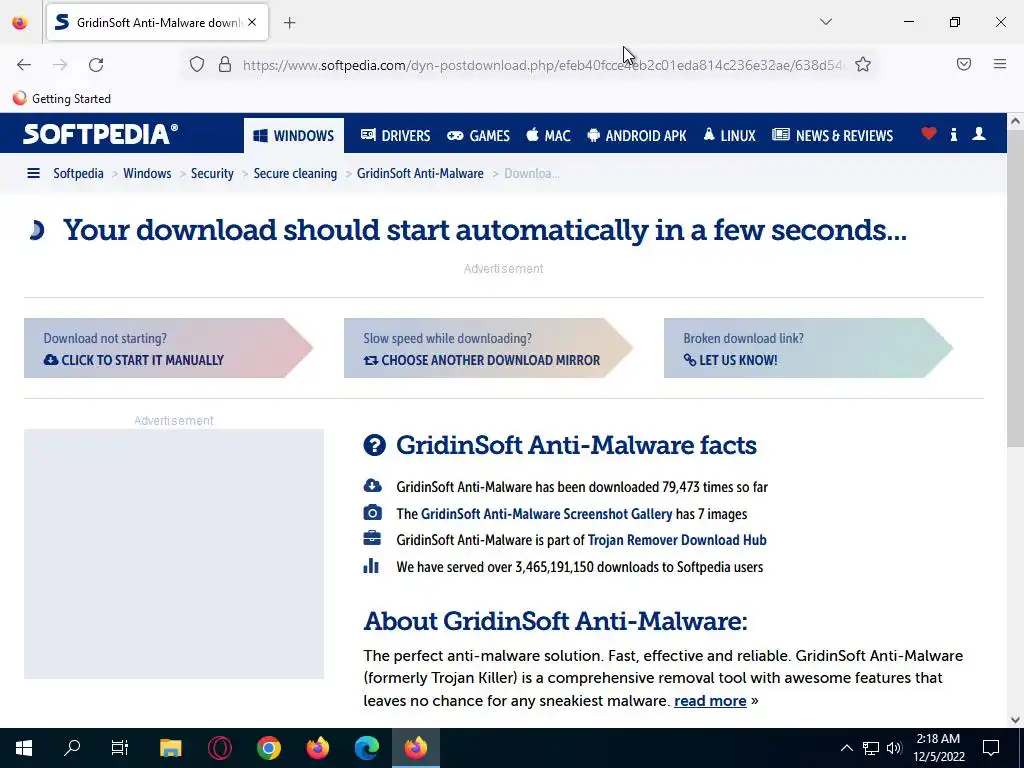Switch to Android APK section

pos(637,136)
